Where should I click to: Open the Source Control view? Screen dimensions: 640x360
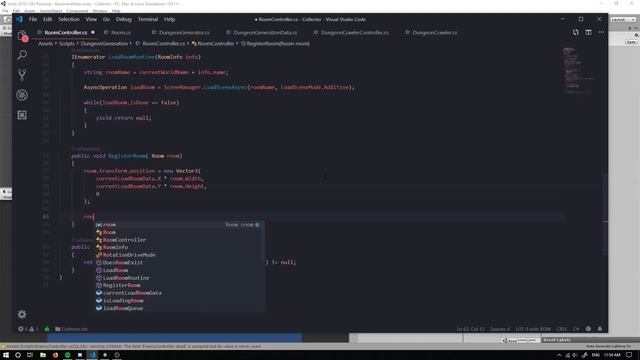(x=22, y=75)
